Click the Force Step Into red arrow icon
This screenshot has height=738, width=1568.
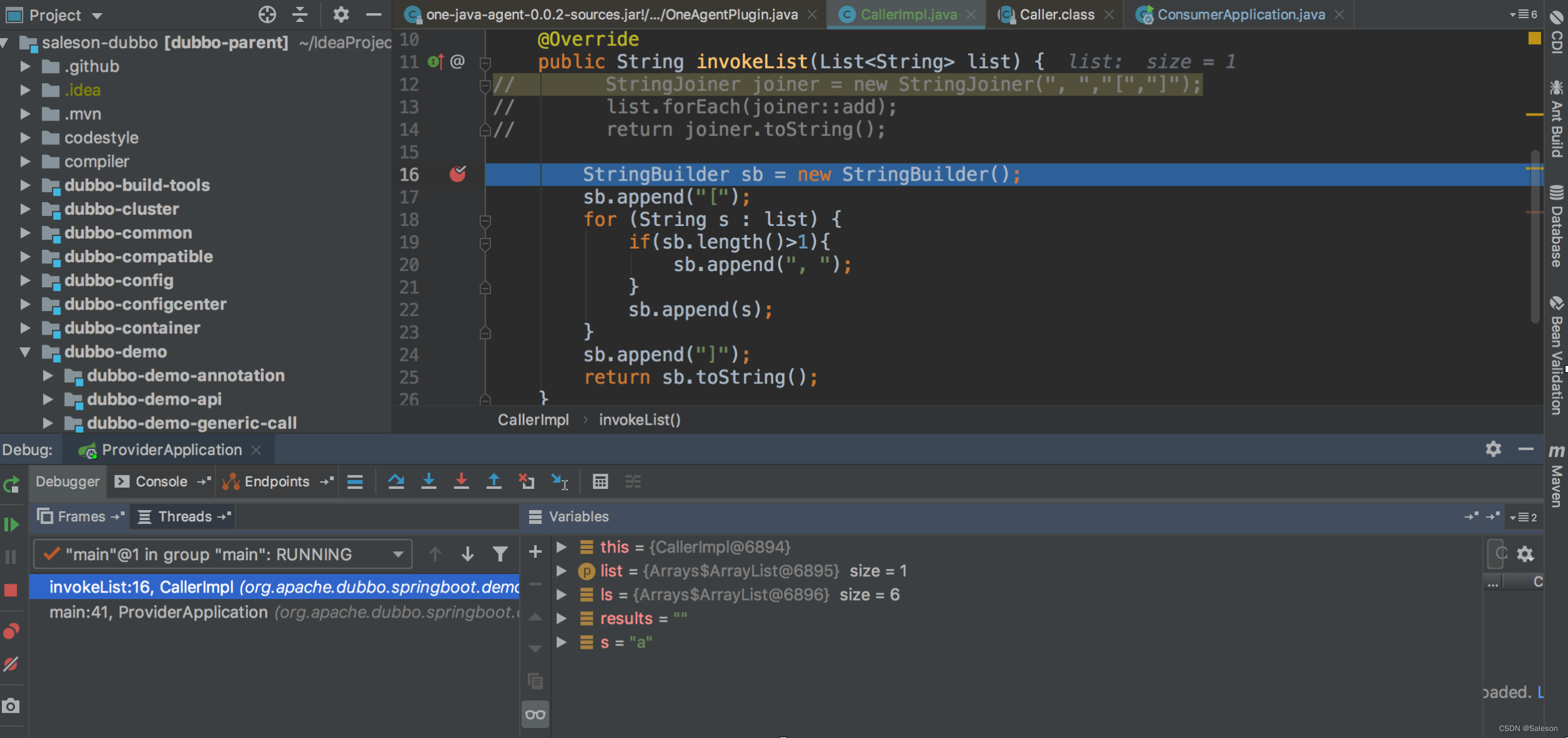coord(461,481)
